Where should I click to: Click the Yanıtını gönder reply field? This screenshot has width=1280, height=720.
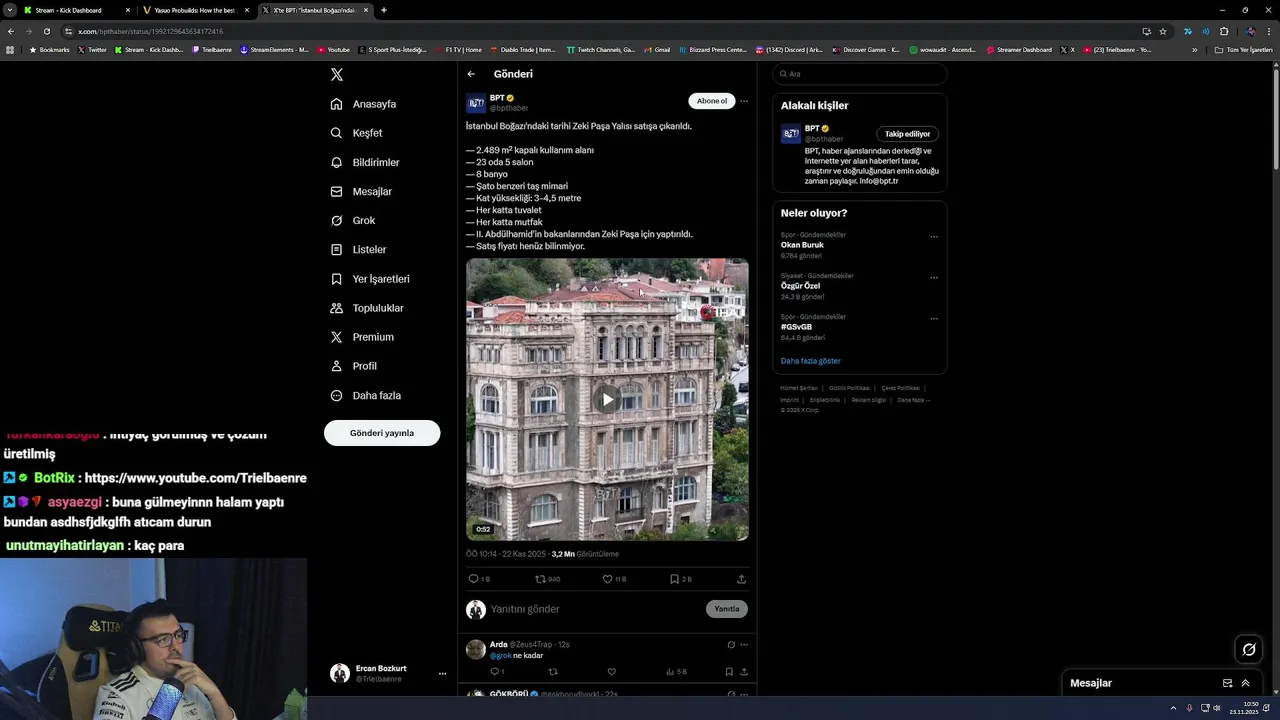click(x=595, y=609)
